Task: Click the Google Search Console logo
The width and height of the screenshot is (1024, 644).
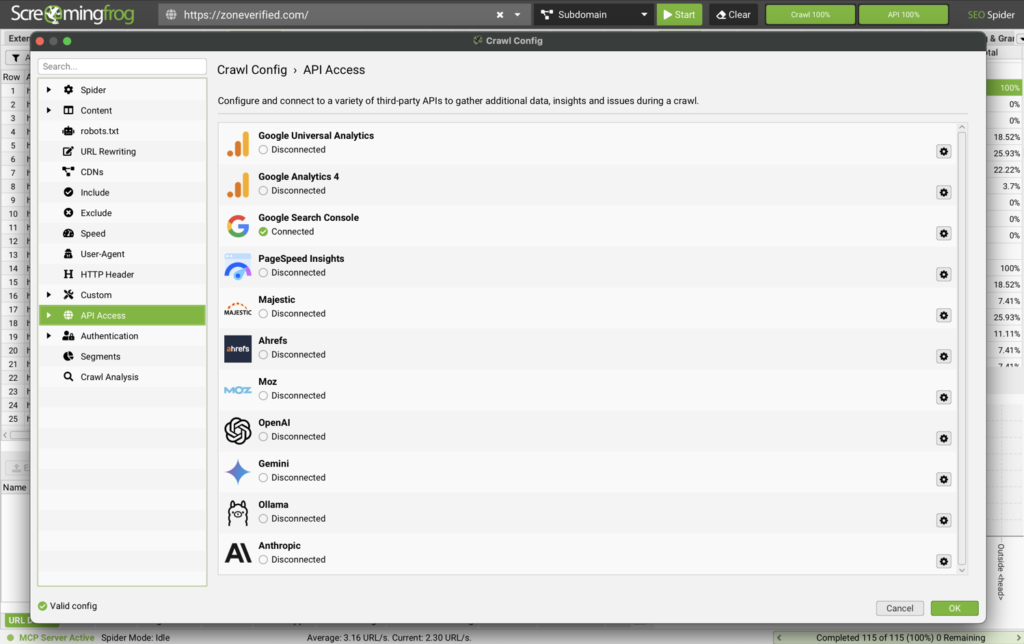Action: point(238,226)
